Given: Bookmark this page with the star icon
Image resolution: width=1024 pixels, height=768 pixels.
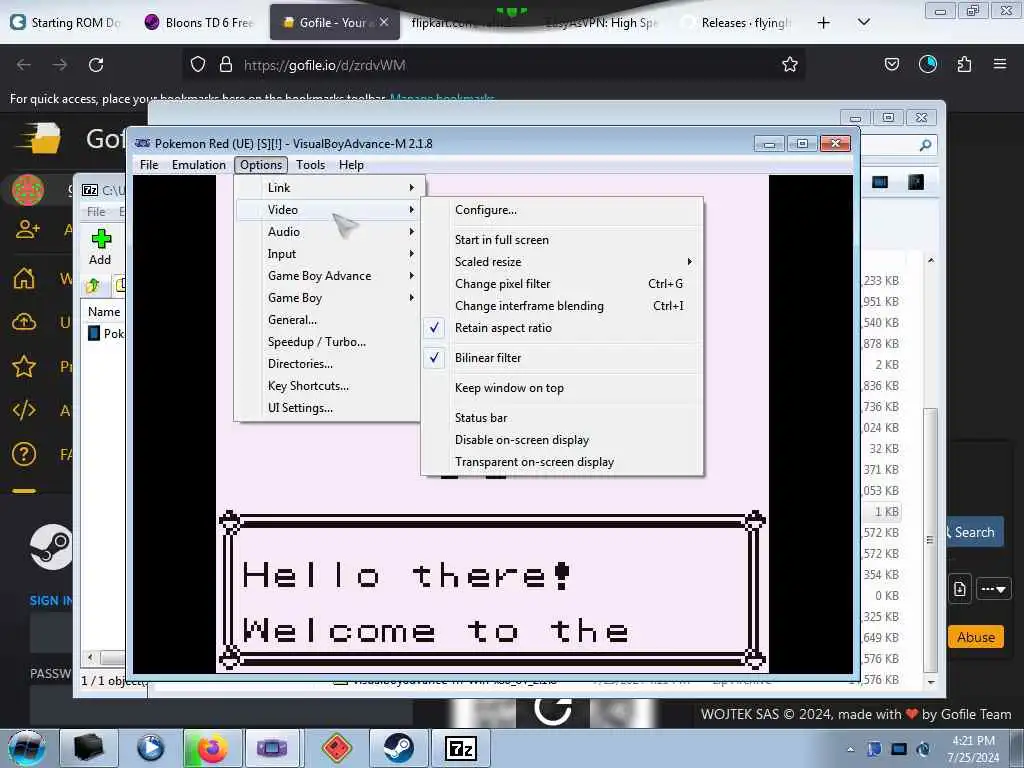Looking at the screenshot, I should 790,65.
